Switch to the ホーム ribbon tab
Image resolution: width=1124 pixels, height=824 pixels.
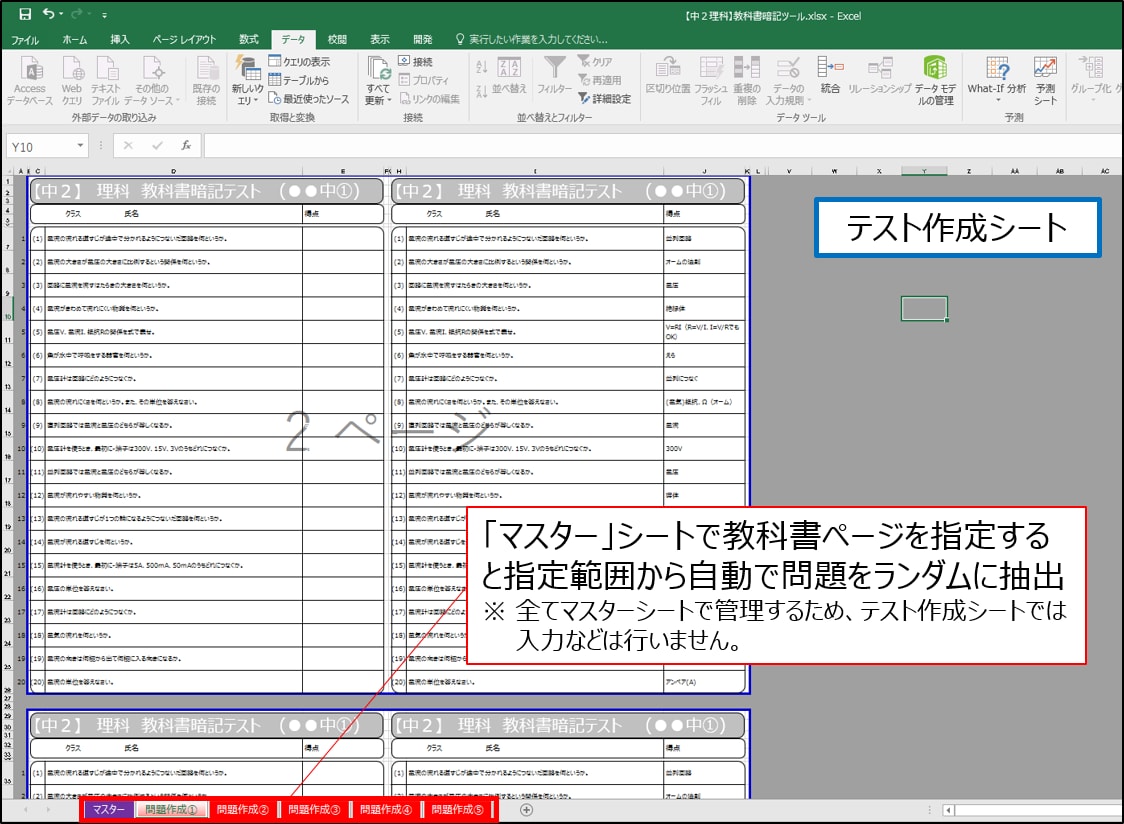click(75, 39)
